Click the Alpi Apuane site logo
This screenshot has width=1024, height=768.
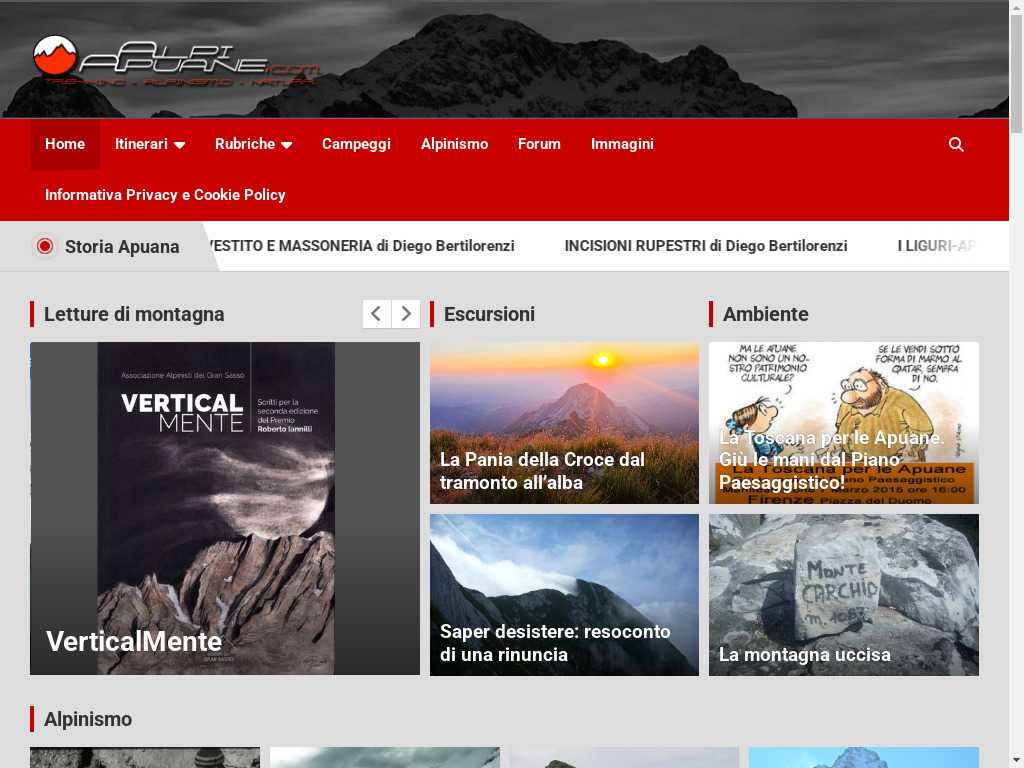pos(175,61)
